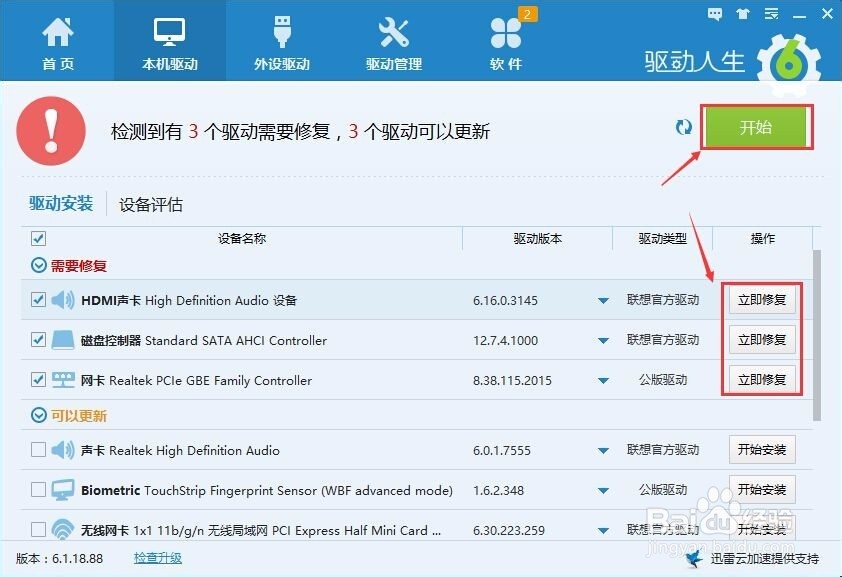
Task: Click 立即修复 for 磁盘控制器
Action: click(762, 340)
